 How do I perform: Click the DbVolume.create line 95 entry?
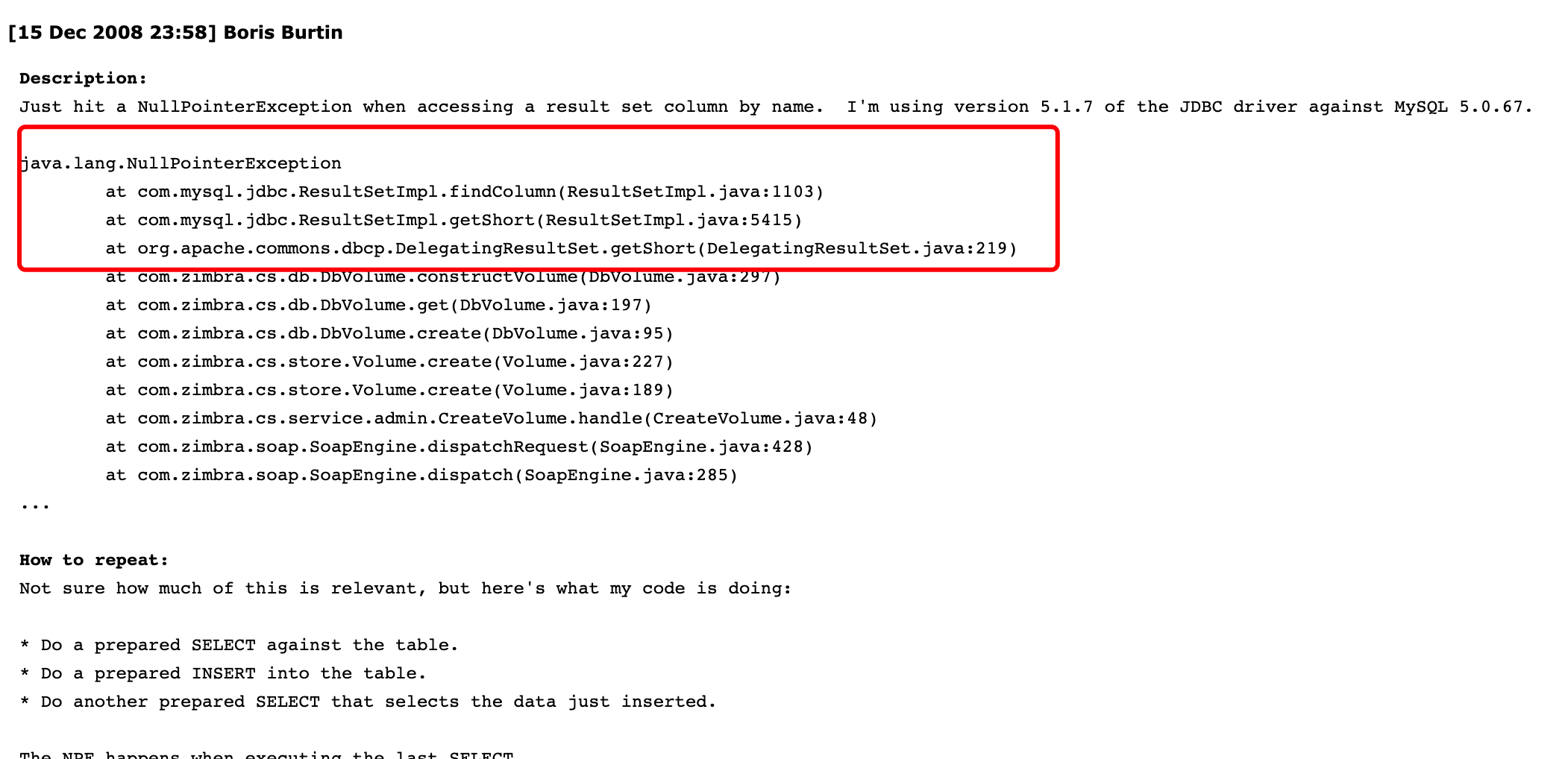(389, 333)
